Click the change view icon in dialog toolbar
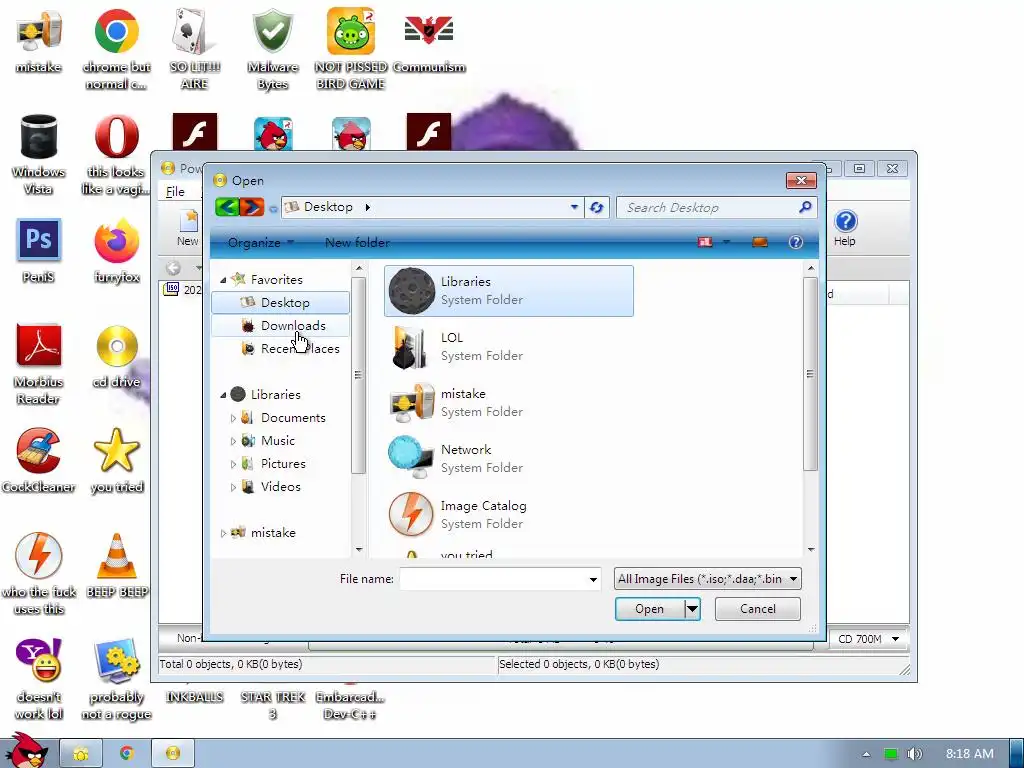Image resolution: width=1024 pixels, height=768 pixels. (705, 242)
